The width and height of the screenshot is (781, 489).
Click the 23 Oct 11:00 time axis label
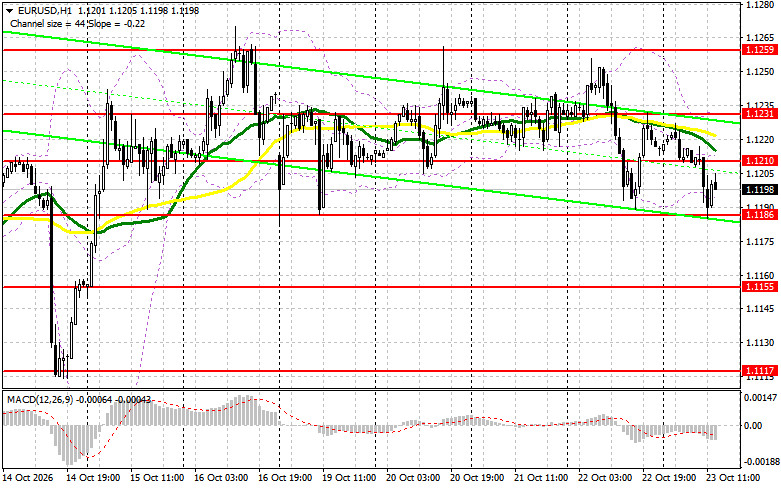click(x=733, y=478)
